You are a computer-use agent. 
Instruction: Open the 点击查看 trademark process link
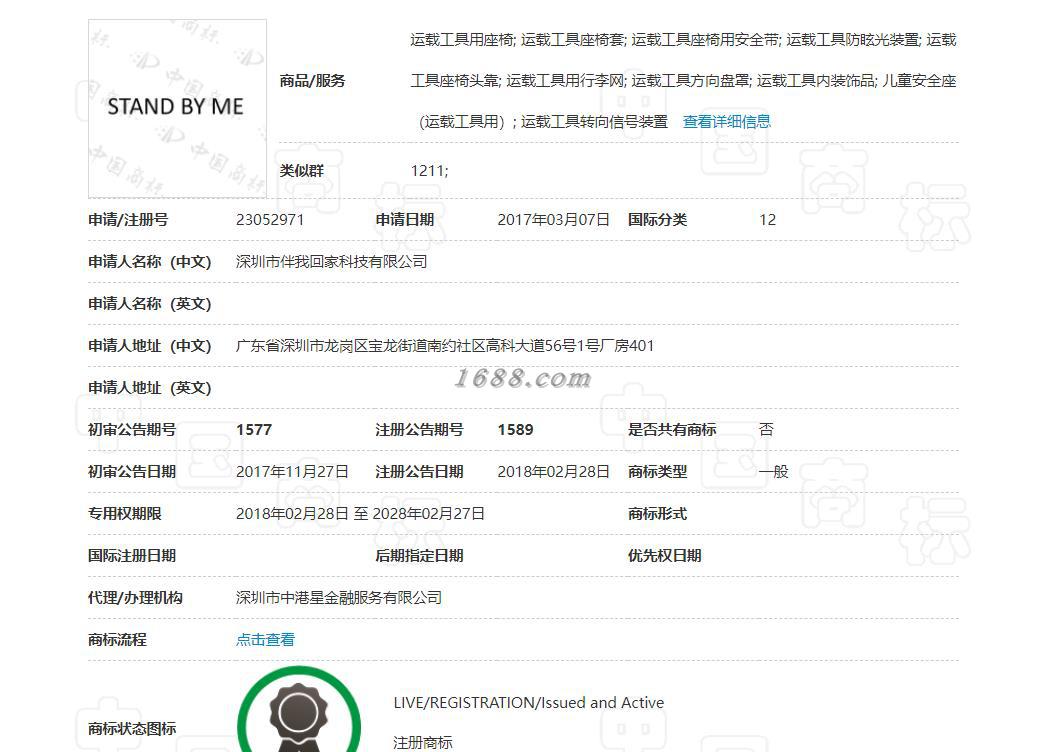265,639
